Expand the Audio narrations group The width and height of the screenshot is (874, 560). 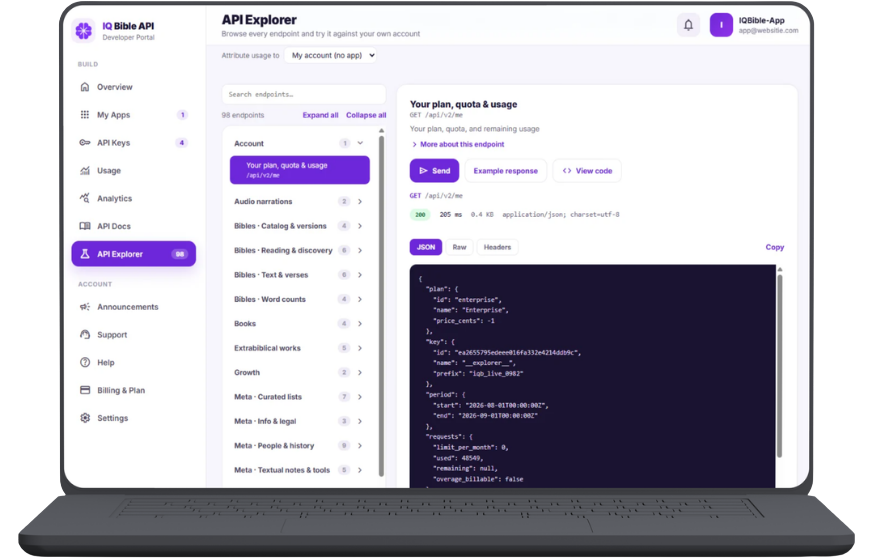(360, 202)
